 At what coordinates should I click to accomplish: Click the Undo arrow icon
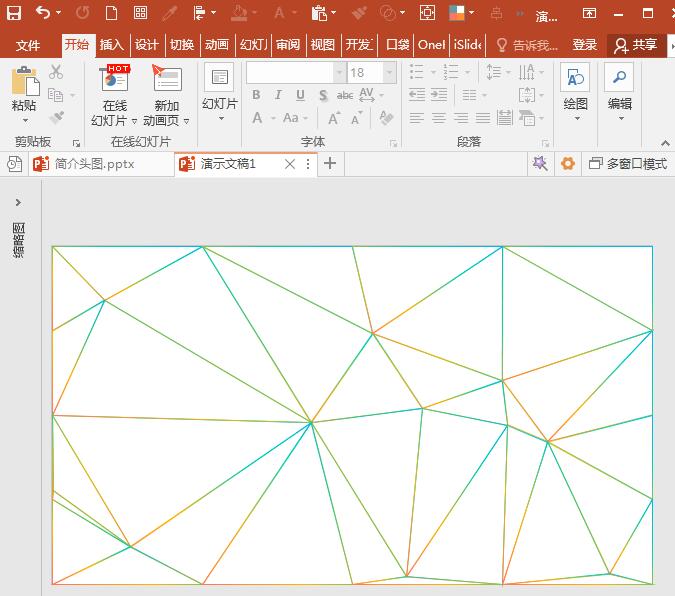[x=42, y=13]
